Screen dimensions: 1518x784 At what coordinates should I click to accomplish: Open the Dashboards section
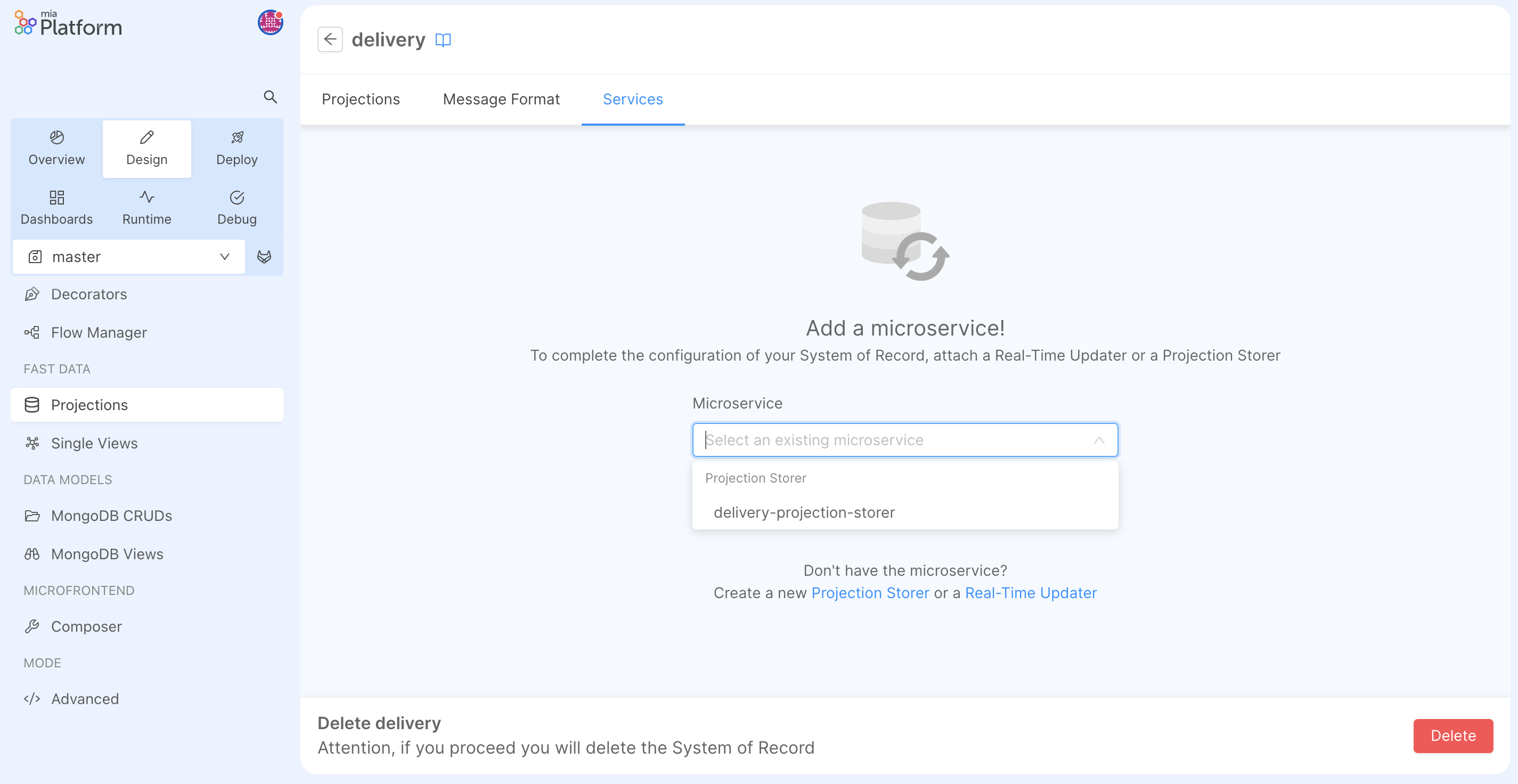point(56,208)
